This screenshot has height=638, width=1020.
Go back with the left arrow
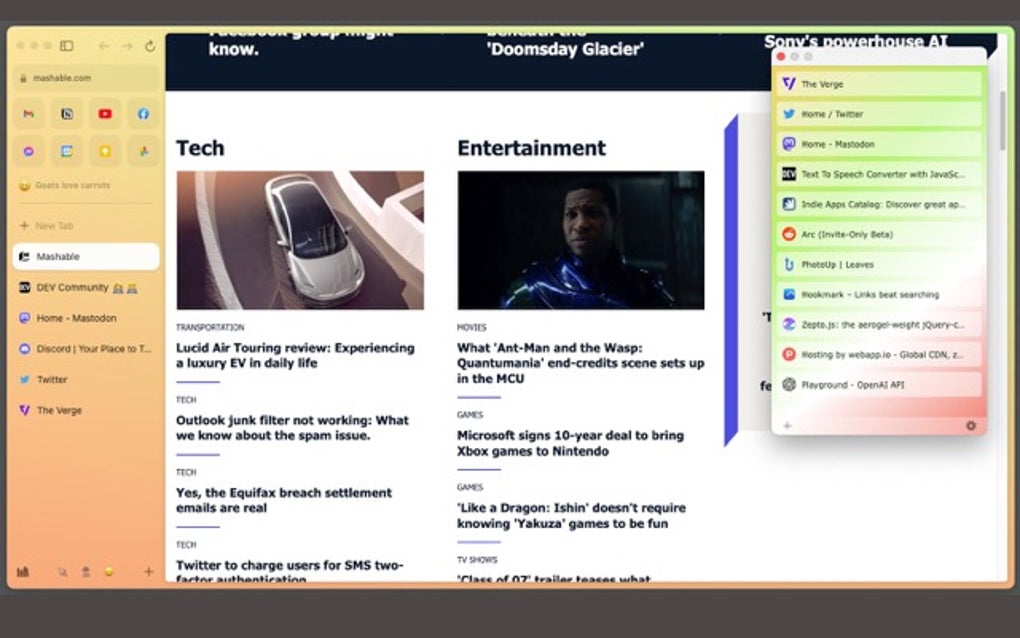(103, 46)
